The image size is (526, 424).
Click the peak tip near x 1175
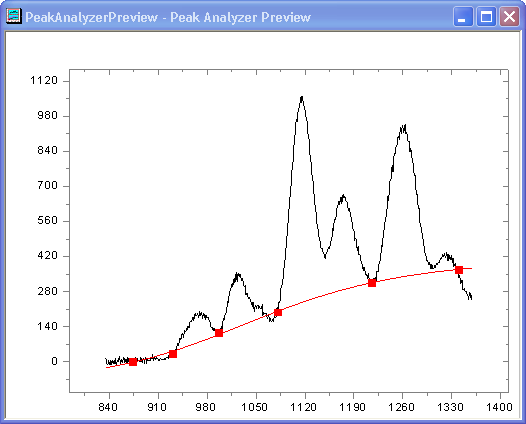343,196
